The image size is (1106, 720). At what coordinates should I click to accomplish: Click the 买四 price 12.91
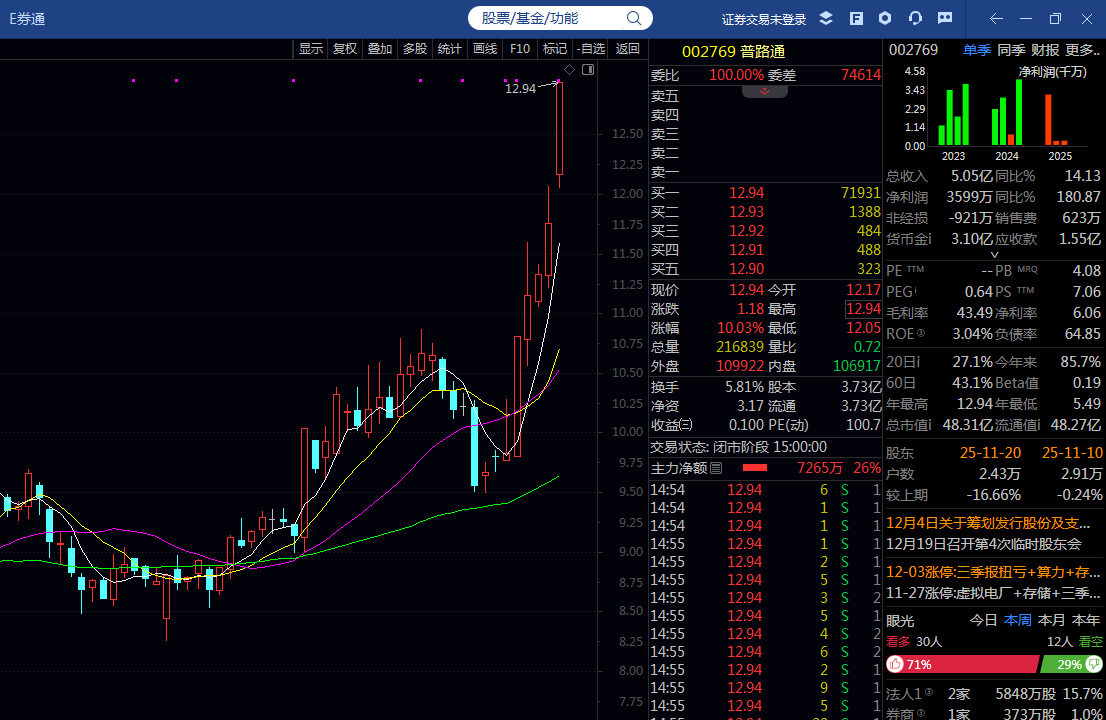746,250
